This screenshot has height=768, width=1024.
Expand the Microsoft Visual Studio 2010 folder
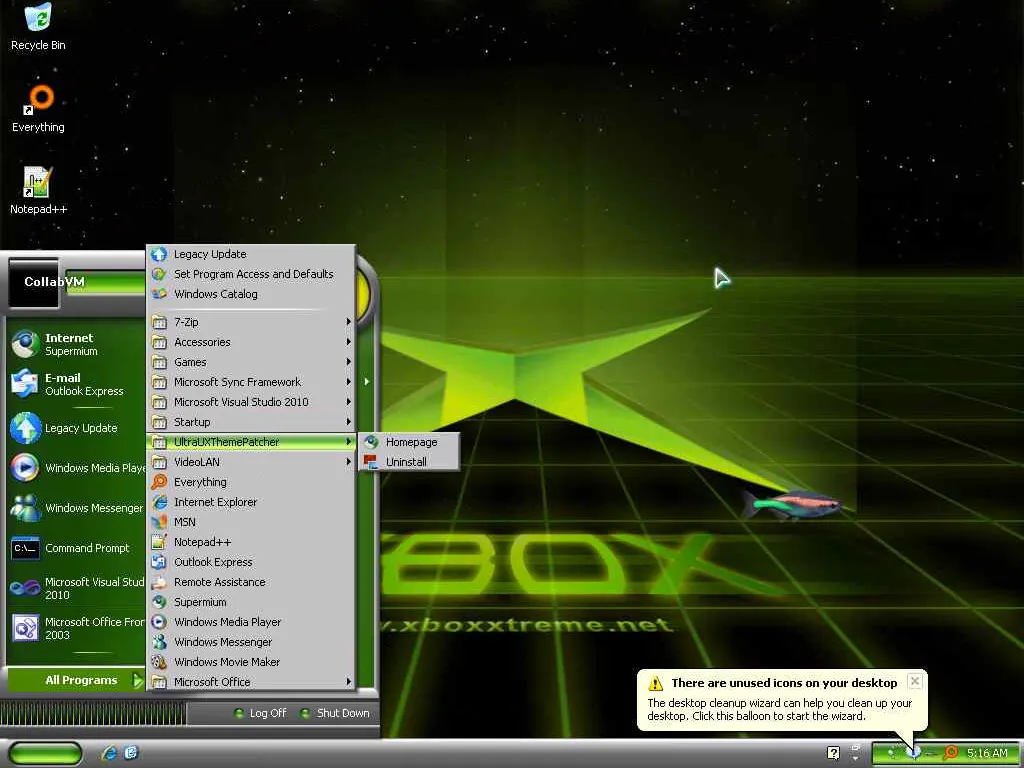pyautogui.click(x=252, y=402)
